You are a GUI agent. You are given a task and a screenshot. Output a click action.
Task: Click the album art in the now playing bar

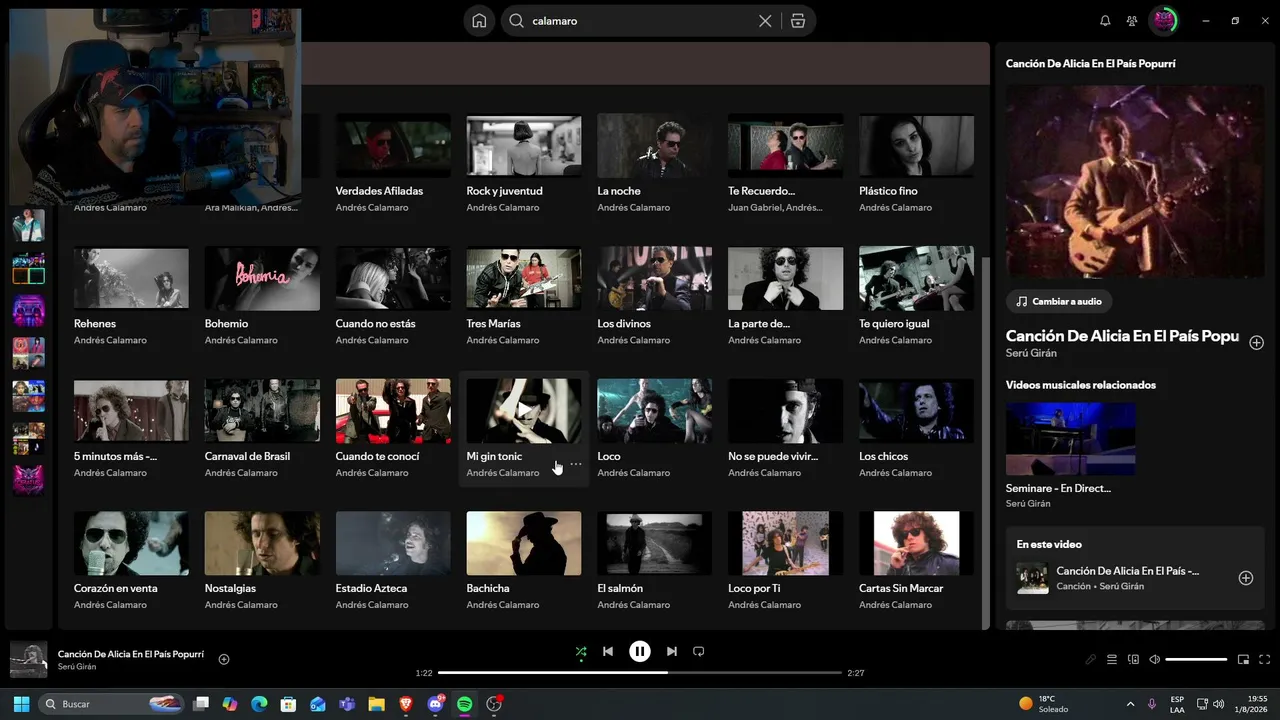point(29,660)
